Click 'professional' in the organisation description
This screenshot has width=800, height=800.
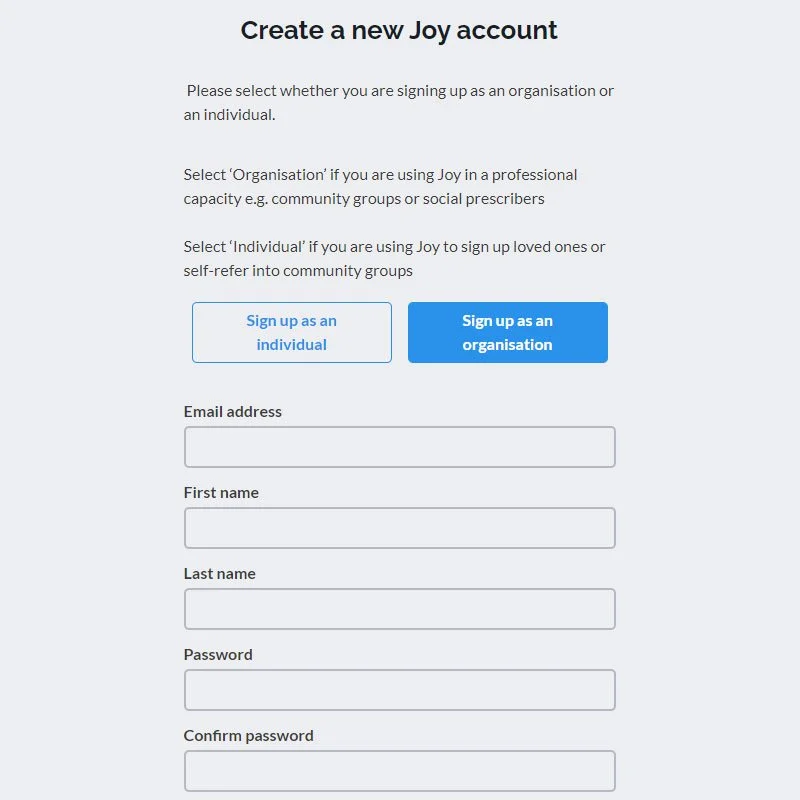click(x=534, y=175)
